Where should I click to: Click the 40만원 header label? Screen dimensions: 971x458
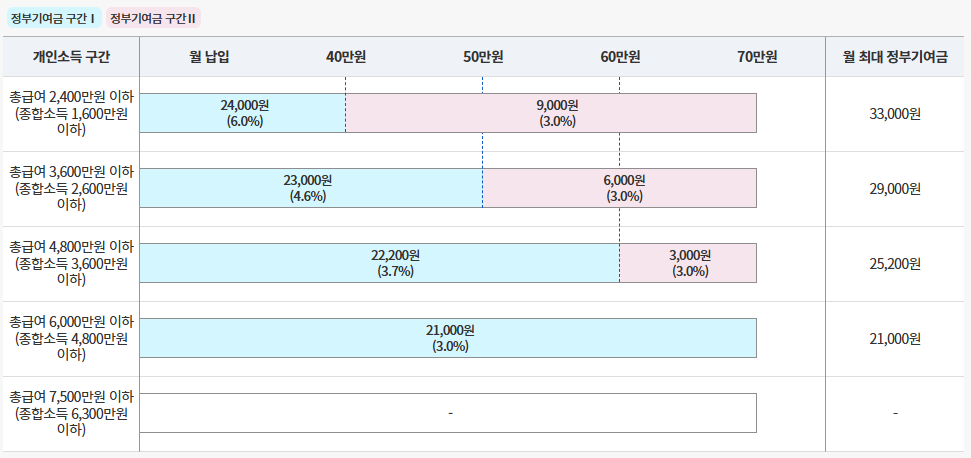click(346, 57)
